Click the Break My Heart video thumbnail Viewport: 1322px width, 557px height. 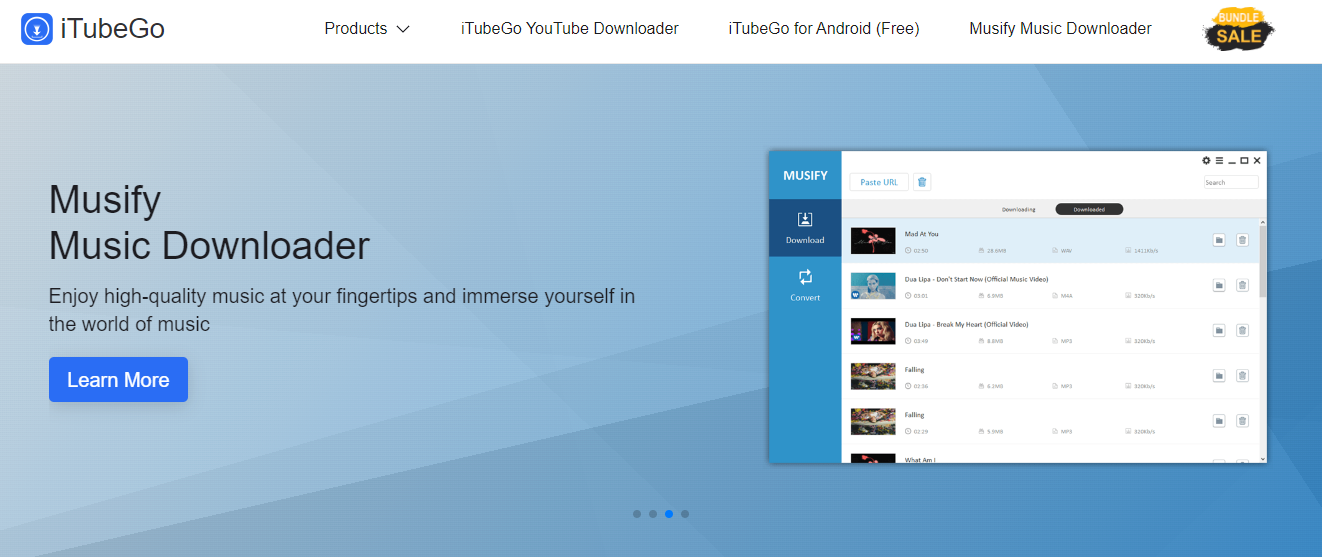[x=873, y=331]
